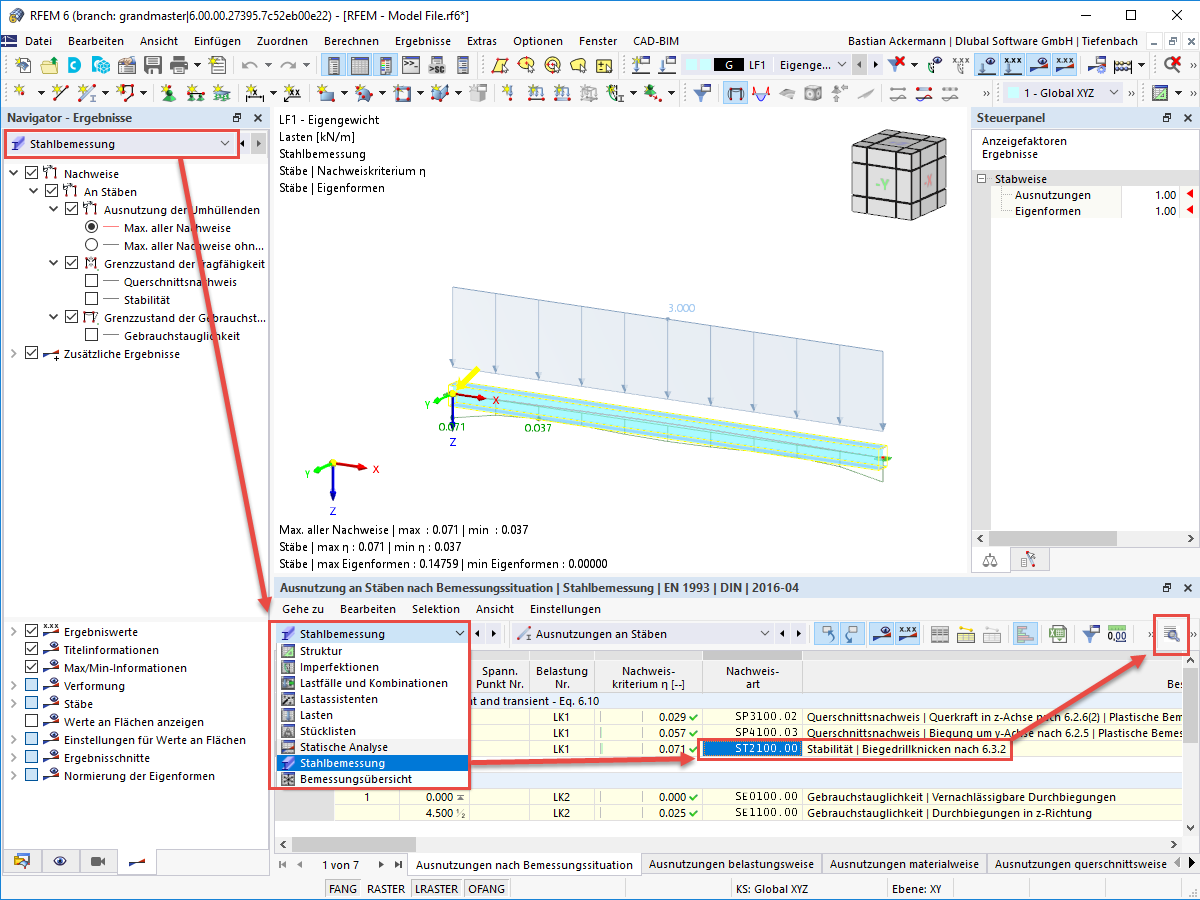Select Max. aller Nachweise radio button

pyautogui.click(x=92, y=228)
